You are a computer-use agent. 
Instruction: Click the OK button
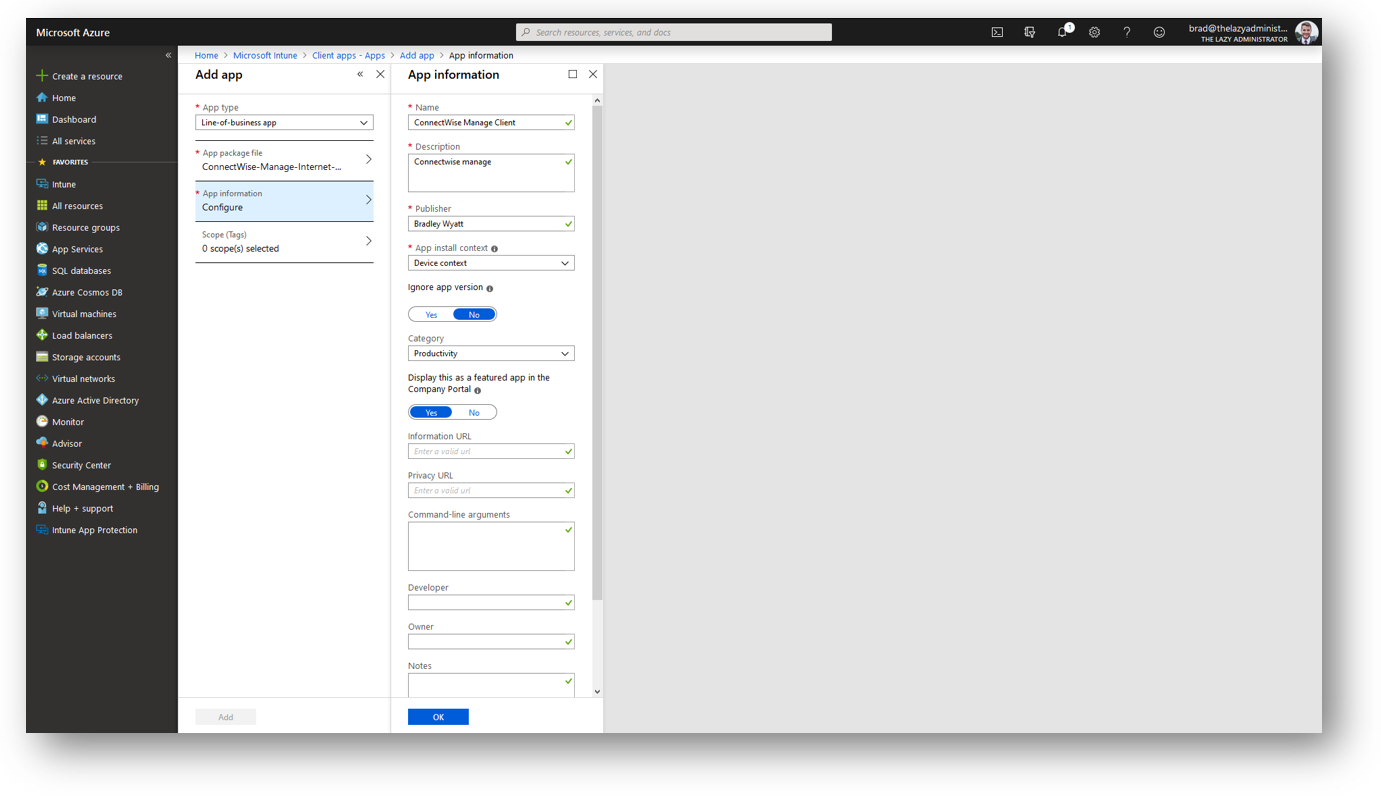[x=438, y=717]
